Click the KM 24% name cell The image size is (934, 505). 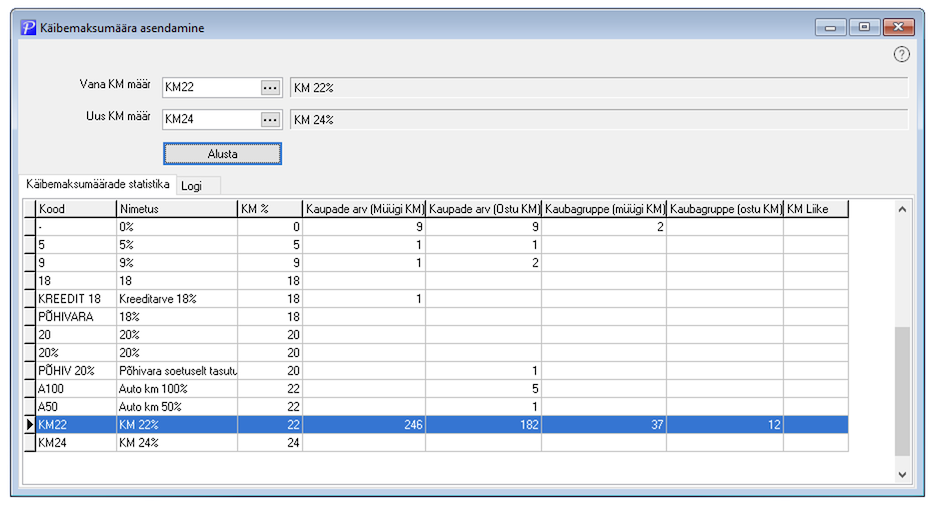tap(177, 442)
